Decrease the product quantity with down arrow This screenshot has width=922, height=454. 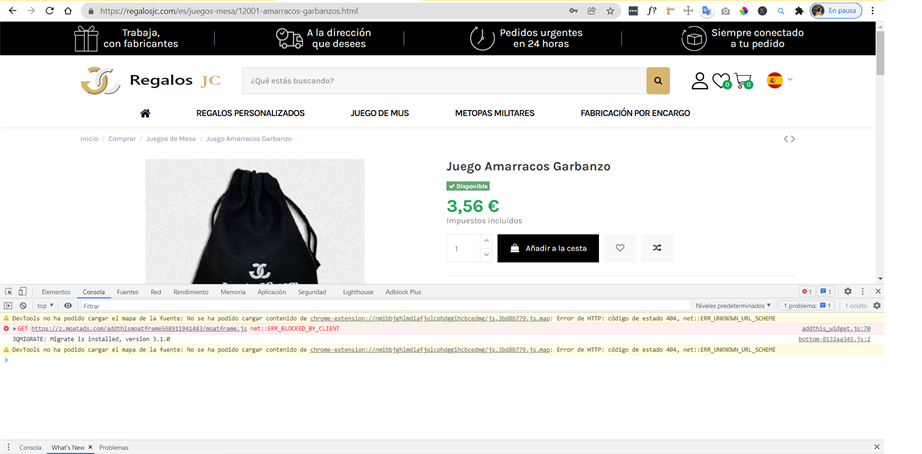[x=486, y=255]
